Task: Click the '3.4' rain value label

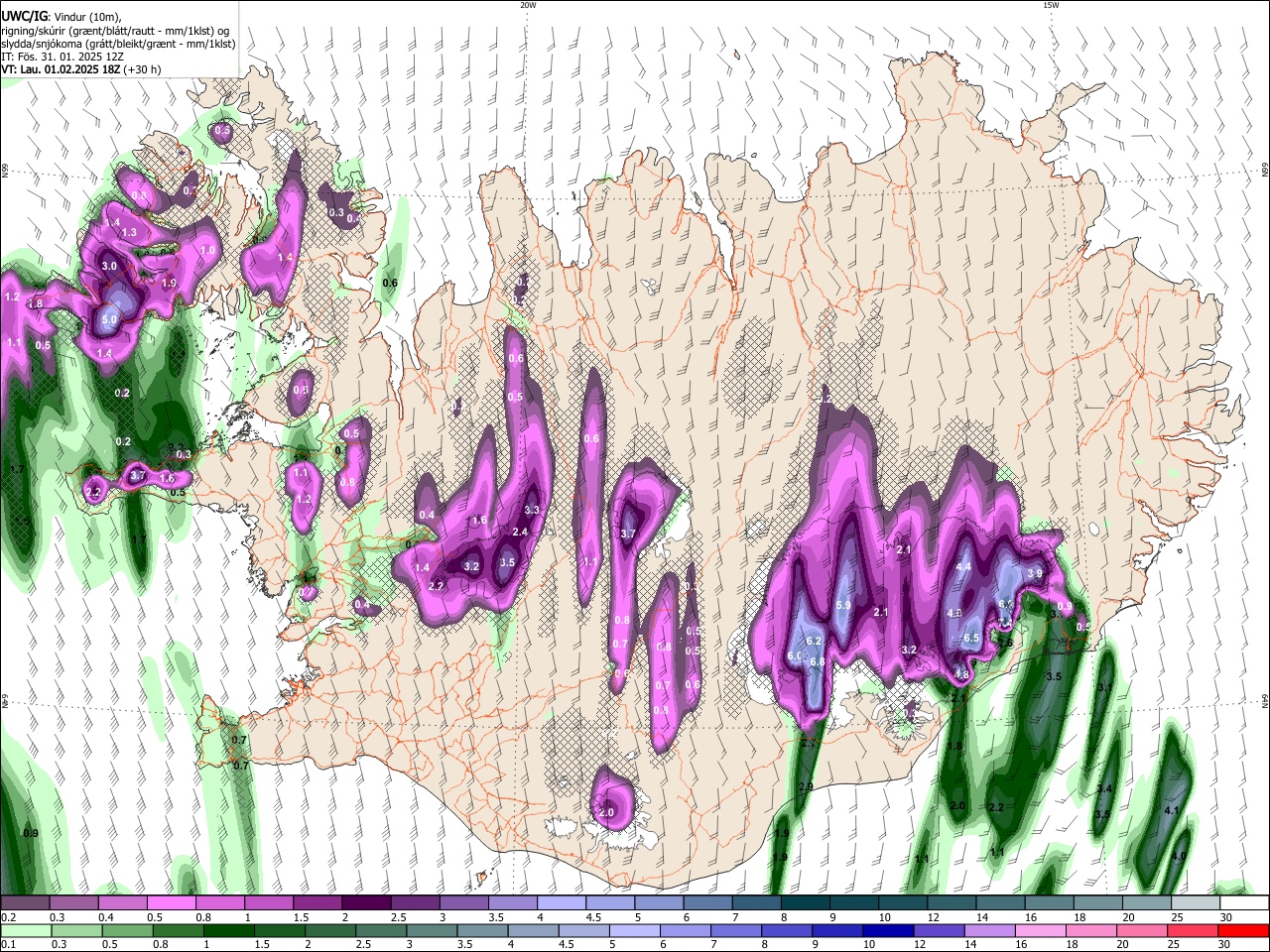Action: 1104,789
